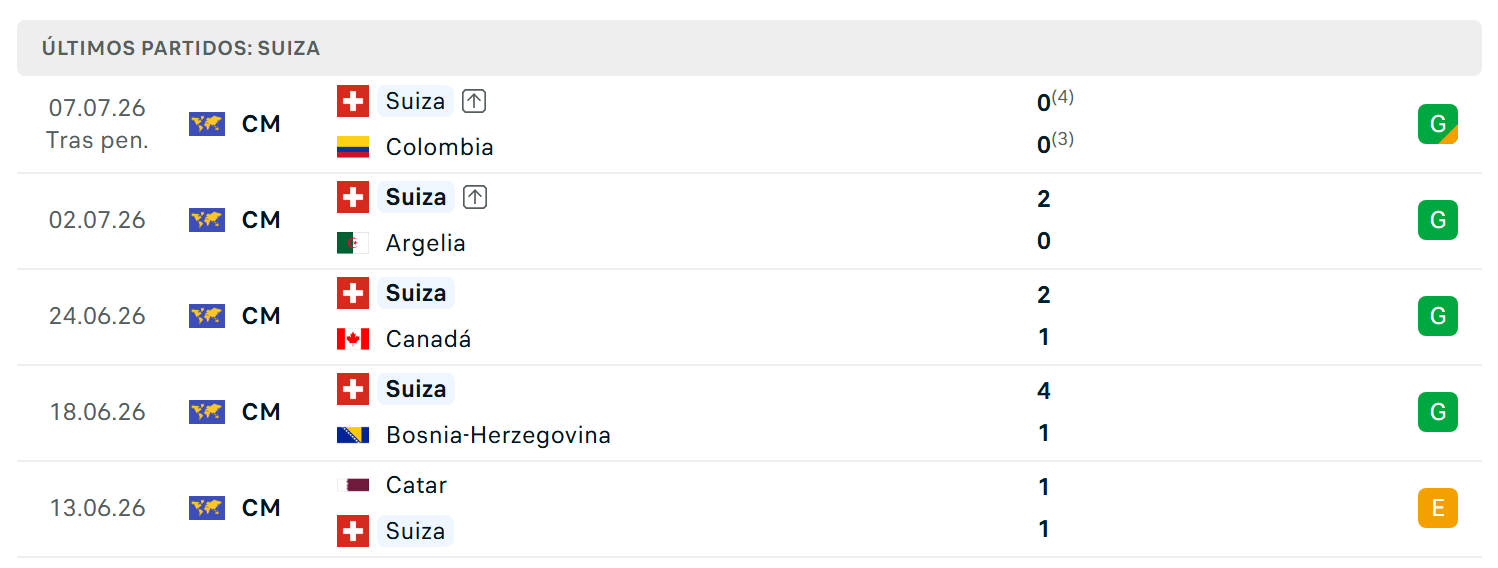The image size is (1498, 568).
Task: Click the G result badge for Canadá match
Action: tap(1438, 316)
